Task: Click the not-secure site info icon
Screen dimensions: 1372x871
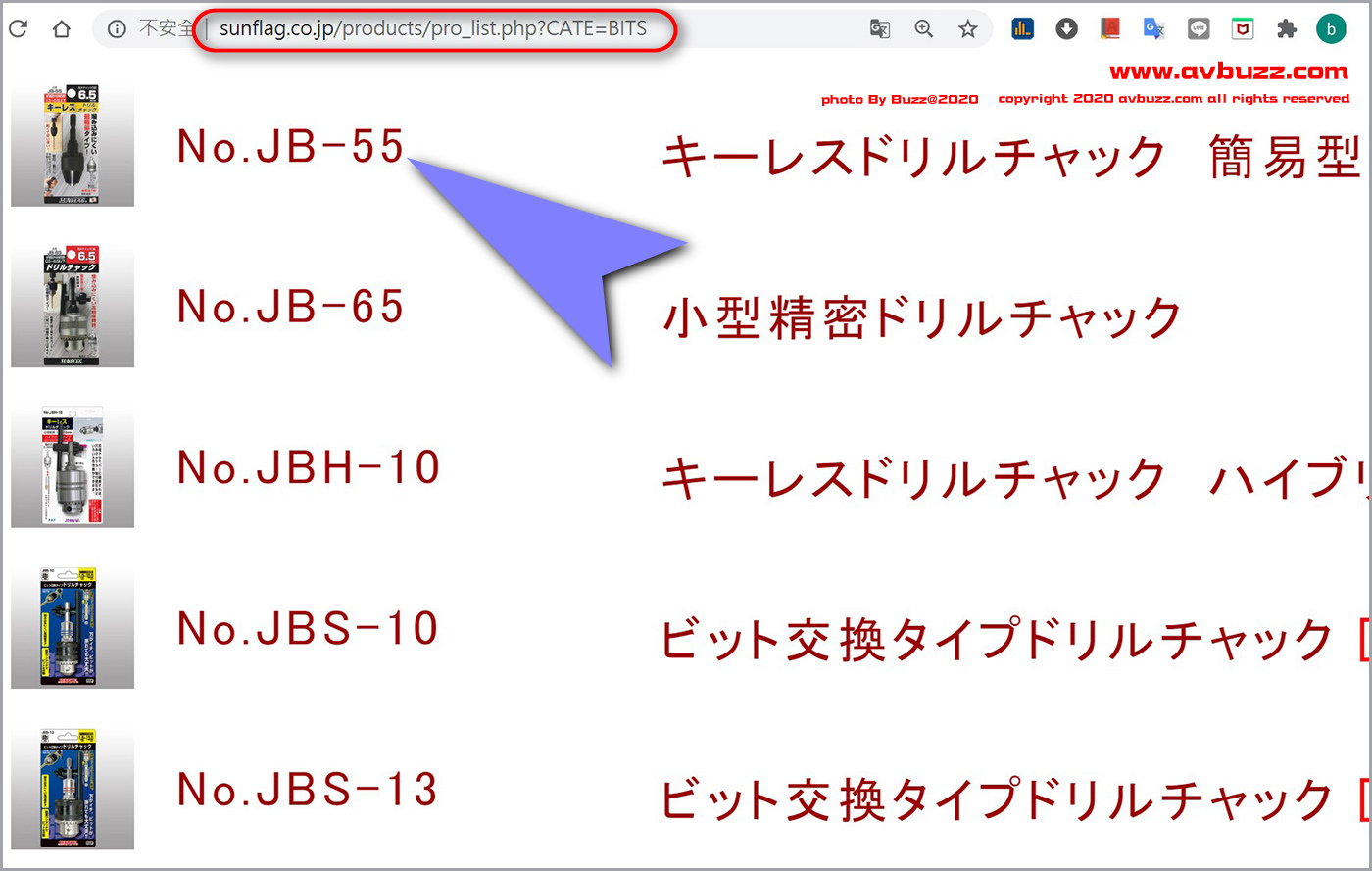Action: click(x=117, y=29)
